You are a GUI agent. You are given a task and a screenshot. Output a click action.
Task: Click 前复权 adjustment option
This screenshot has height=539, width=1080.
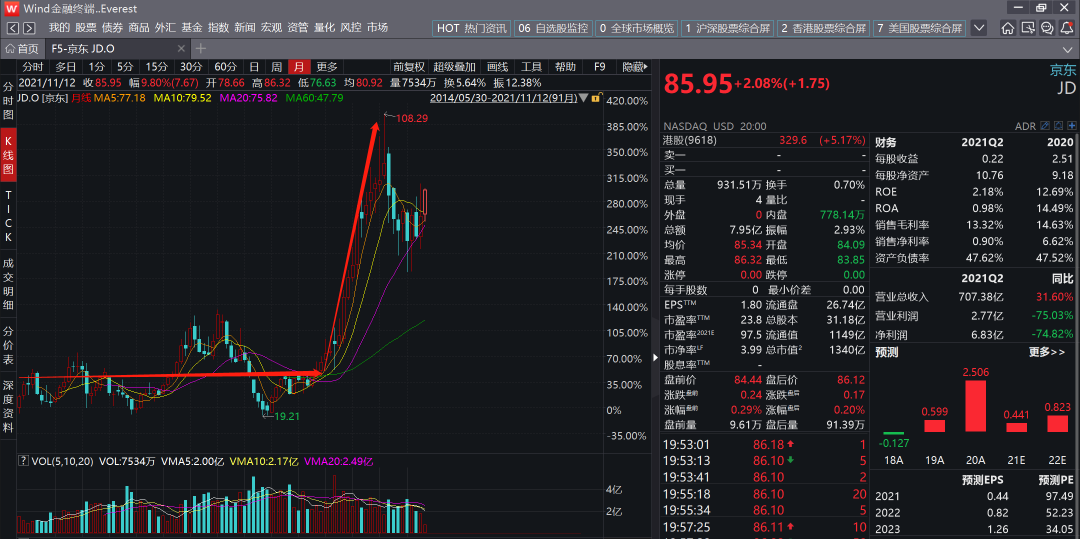pyautogui.click(x=409, y=67)
